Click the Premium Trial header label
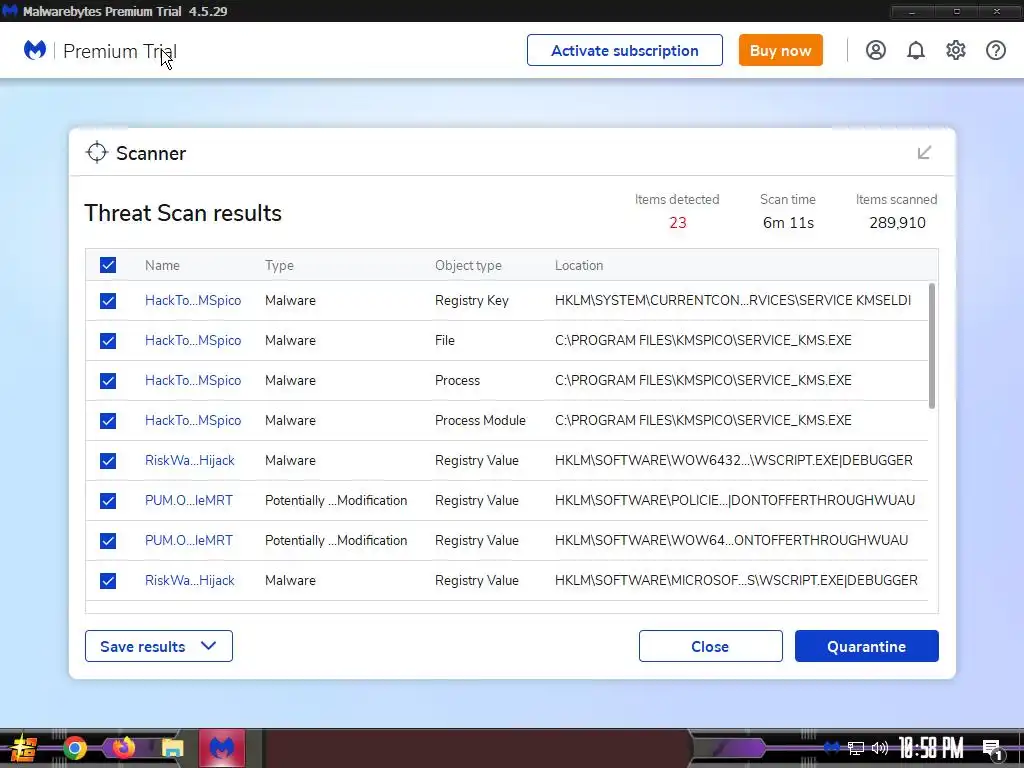Image resolution: width=1024 pixels, height=768 pixels. (120, 51)
